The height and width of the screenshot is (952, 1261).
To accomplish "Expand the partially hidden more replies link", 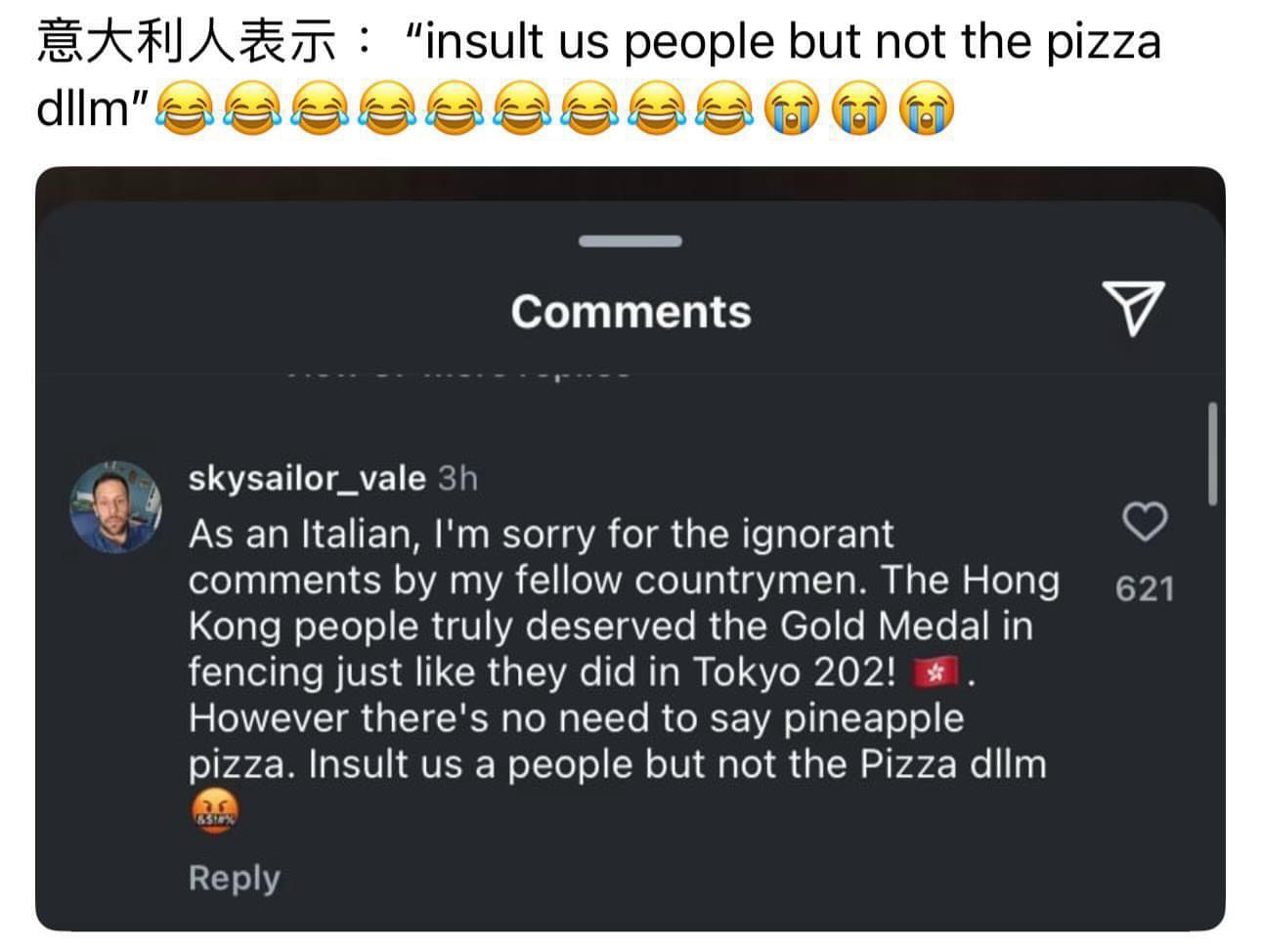I will pyautogui.click(x=459, y=372).
